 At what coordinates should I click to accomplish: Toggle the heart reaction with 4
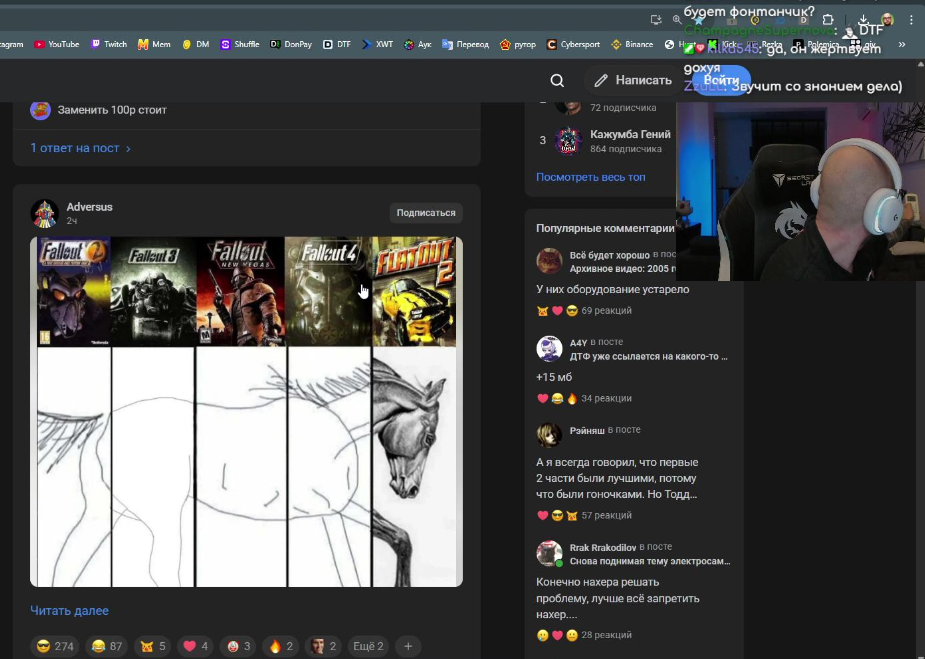point(196,647)
